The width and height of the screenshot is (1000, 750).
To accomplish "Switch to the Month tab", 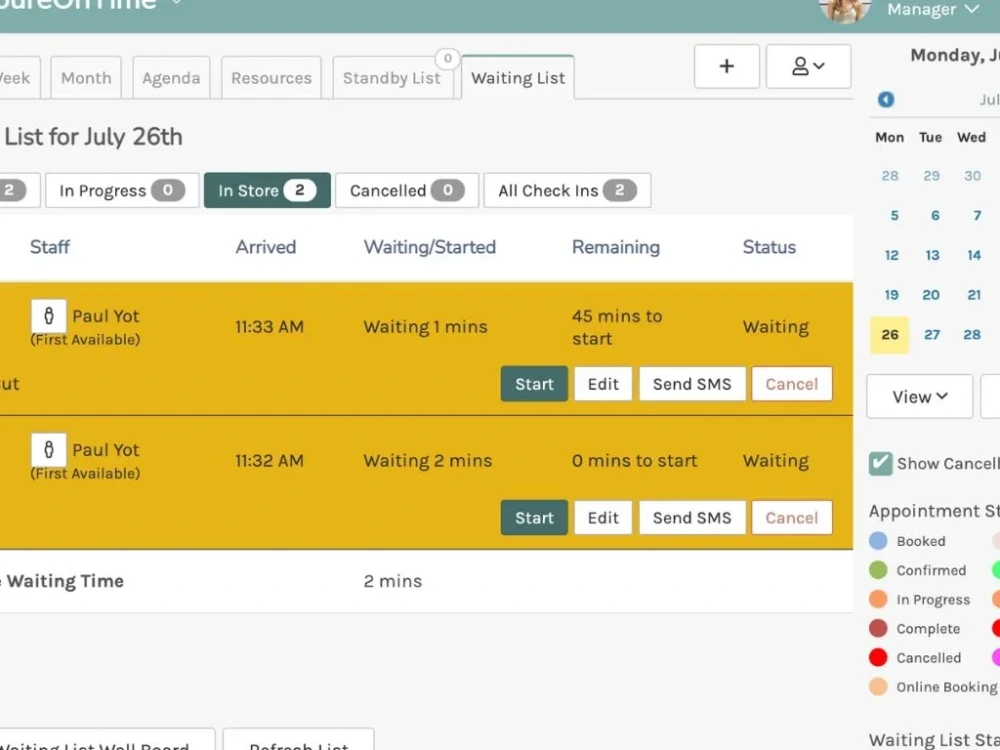I will click(86, 78).
